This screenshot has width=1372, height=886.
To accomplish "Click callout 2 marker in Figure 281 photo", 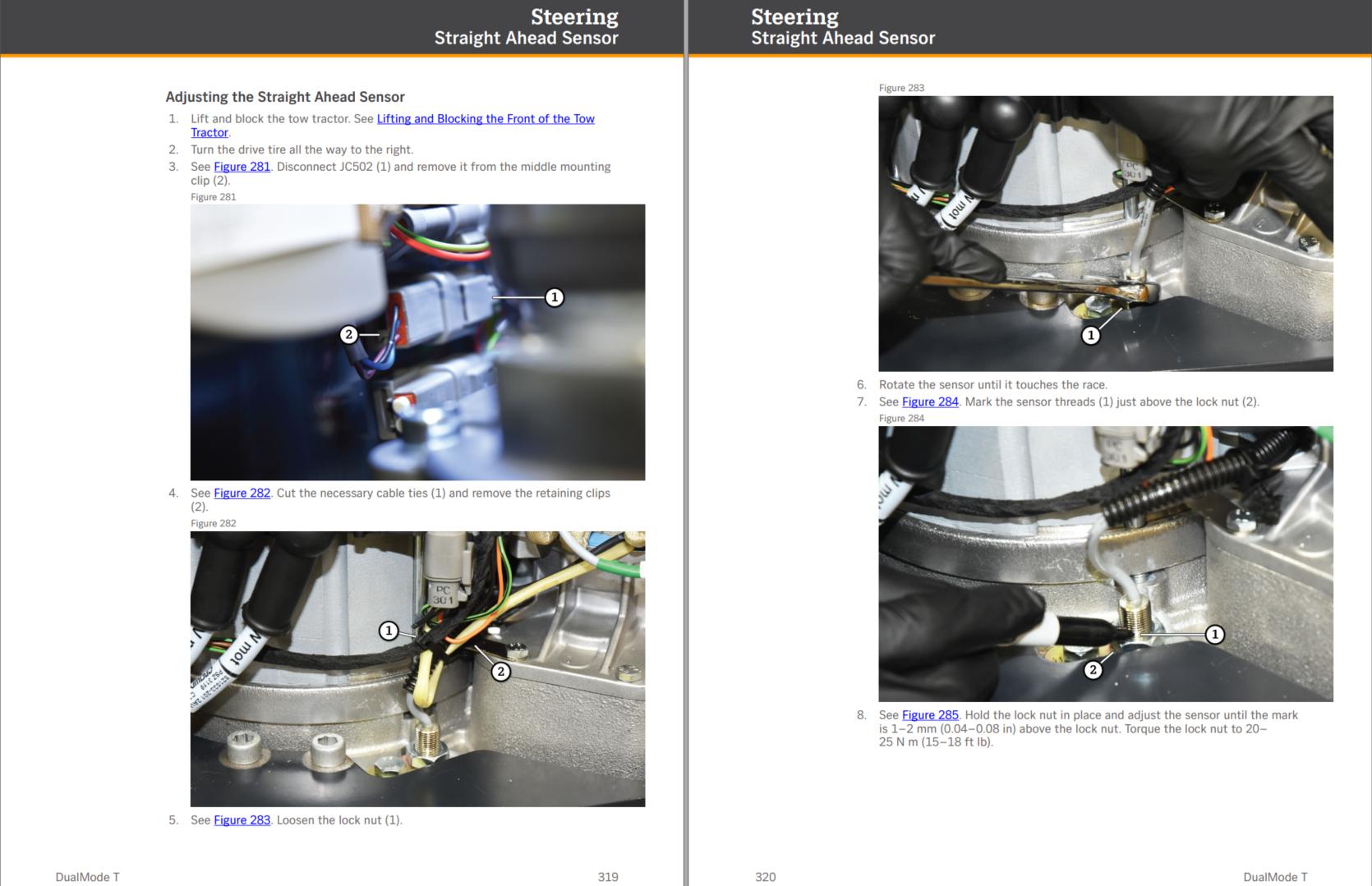I will [349, 334].
